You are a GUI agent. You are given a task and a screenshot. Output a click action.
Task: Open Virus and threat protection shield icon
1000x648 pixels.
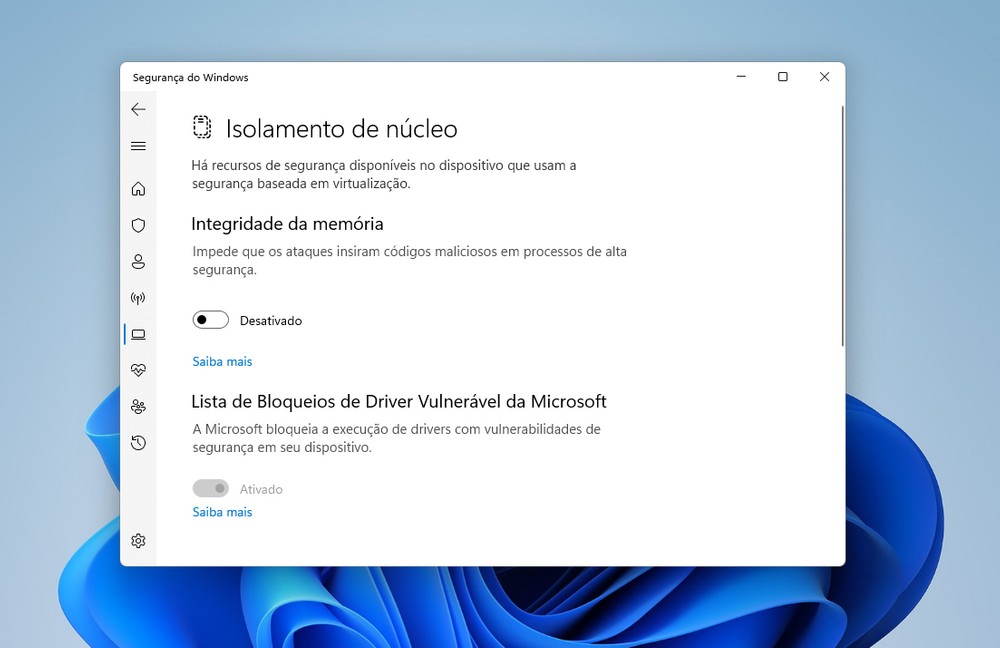(x=138, y=225)
